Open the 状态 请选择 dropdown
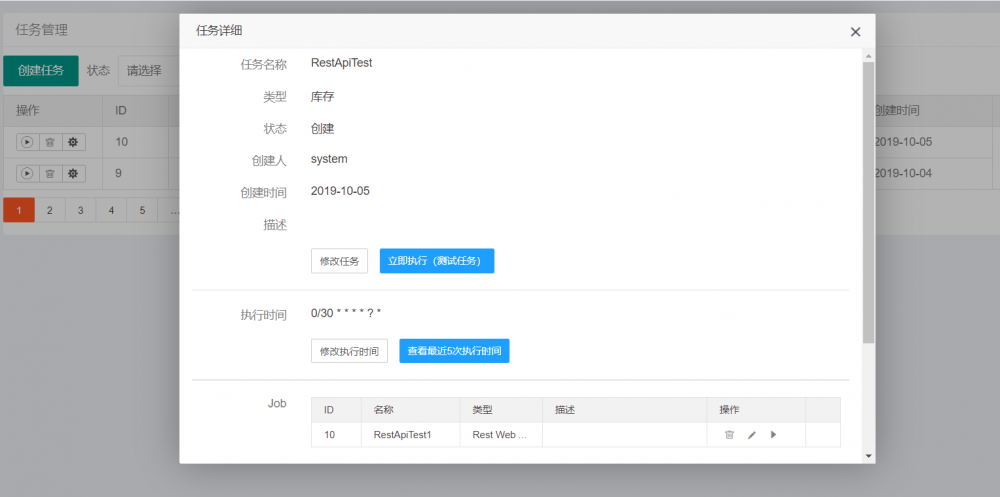1000x497 pixels. coord(148,70)
